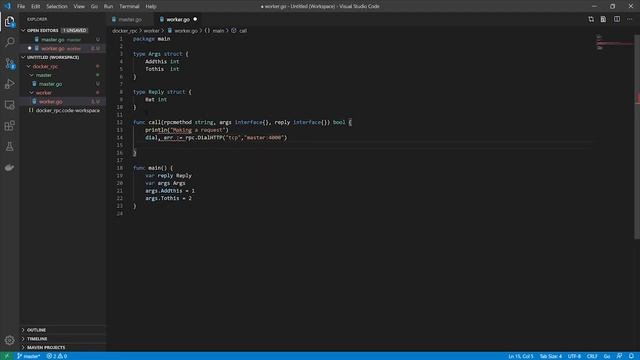640x360 pixels.
Task: Click docker_rpc in the breadcrumb
Action: tap(124, 31)
